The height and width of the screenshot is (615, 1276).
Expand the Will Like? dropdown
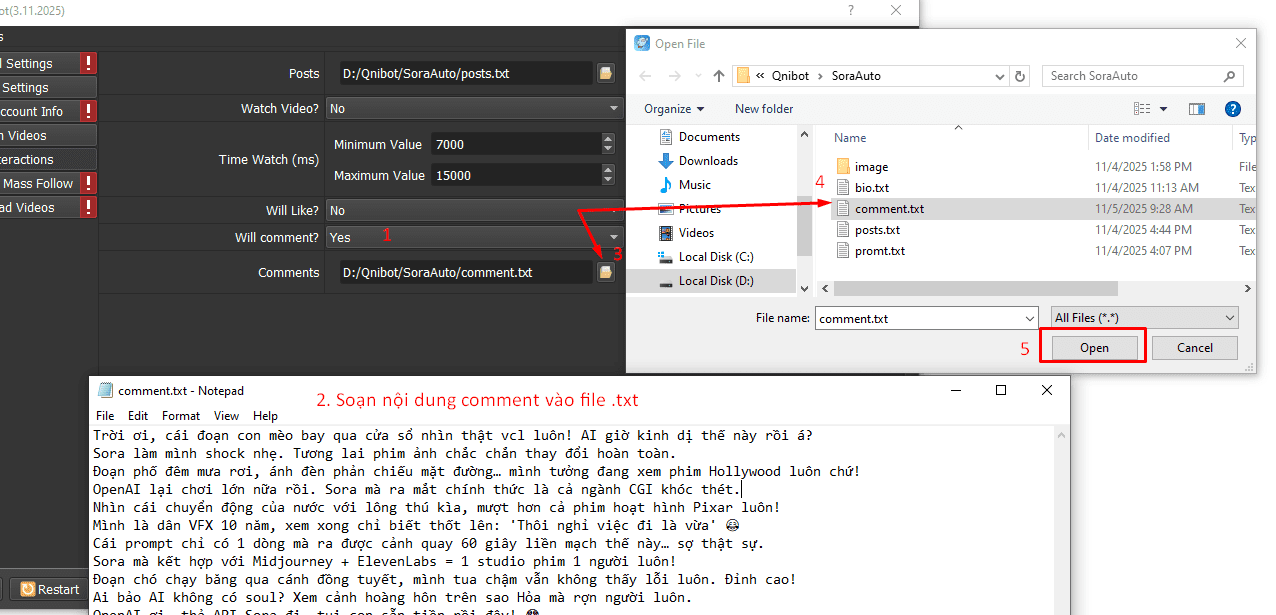point(474,210)
